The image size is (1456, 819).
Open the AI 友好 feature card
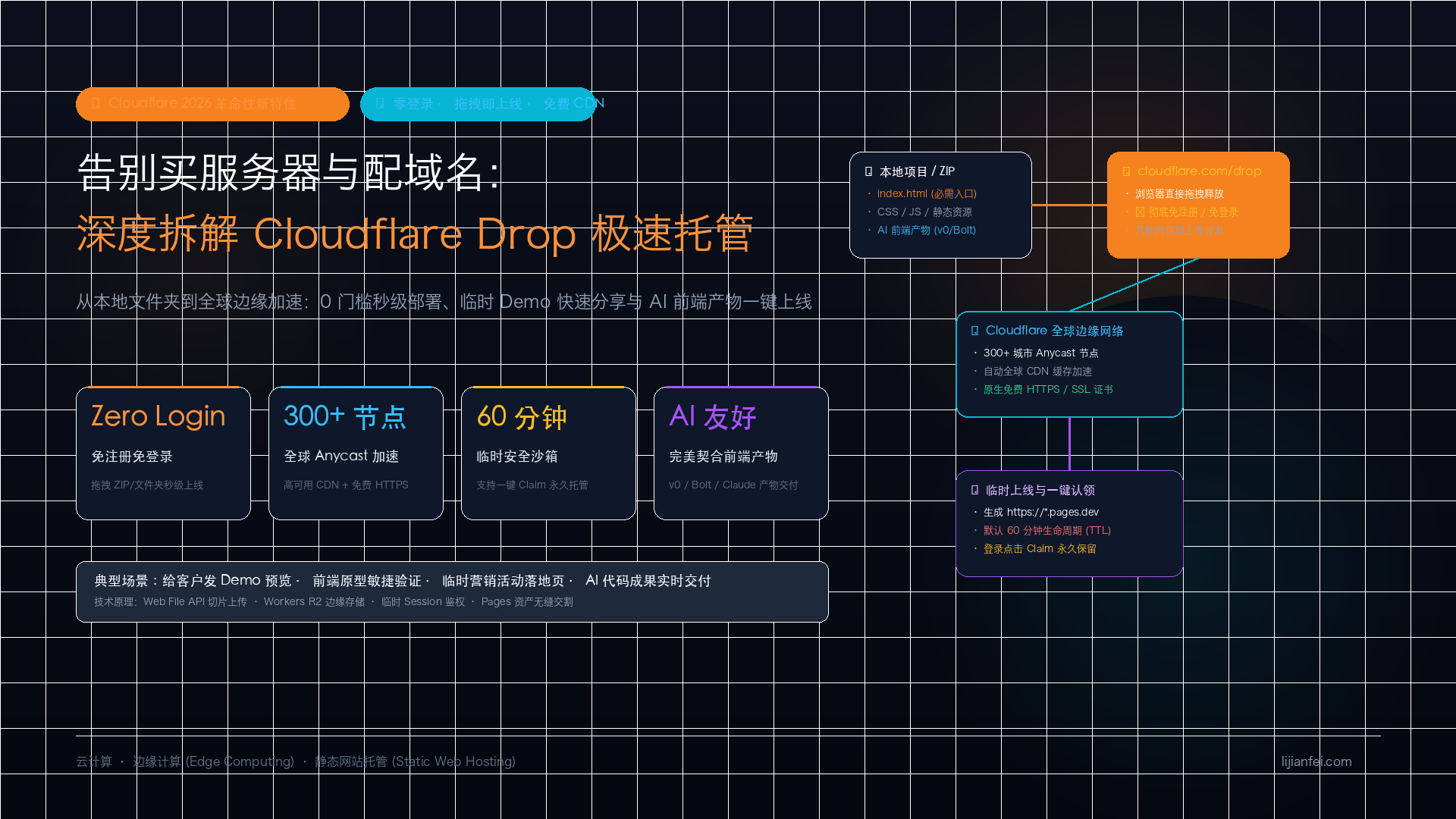741,453
